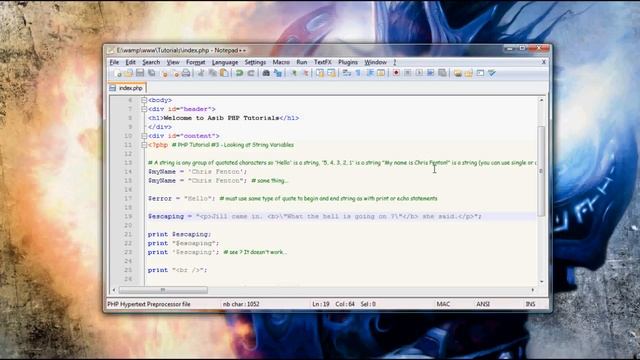Save the document with the Save icon
The image size is (640, 360).
pos(140,73)
